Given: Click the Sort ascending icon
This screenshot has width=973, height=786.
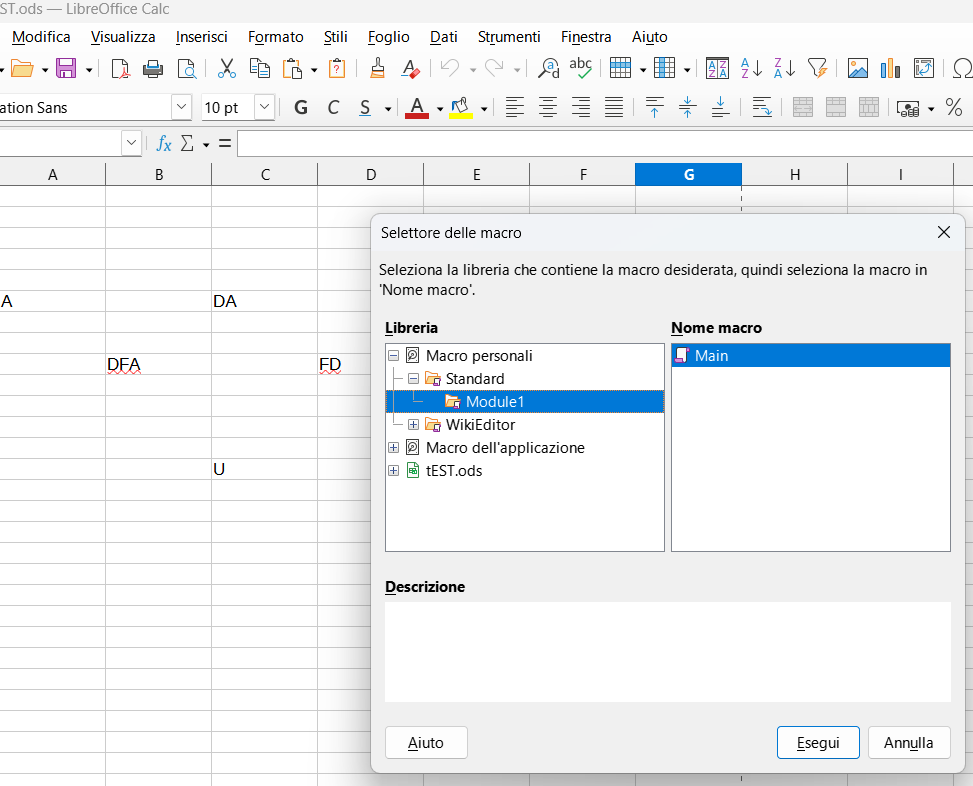Looking at the screenshot, I should (x=751, y=68).
